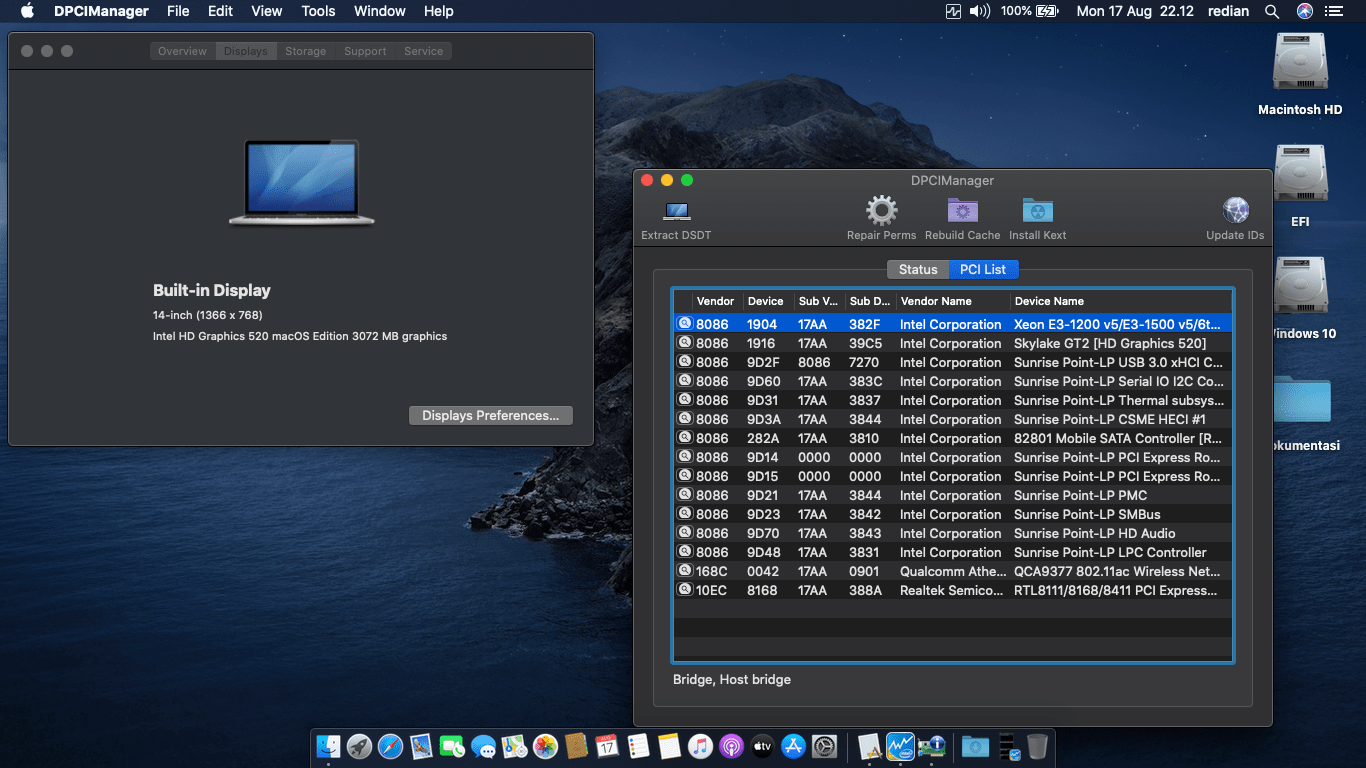Select the 'Sunrise Point-LP LPC Controller' row
This screenshot has width=1366, height=768.
coord(953,552)
